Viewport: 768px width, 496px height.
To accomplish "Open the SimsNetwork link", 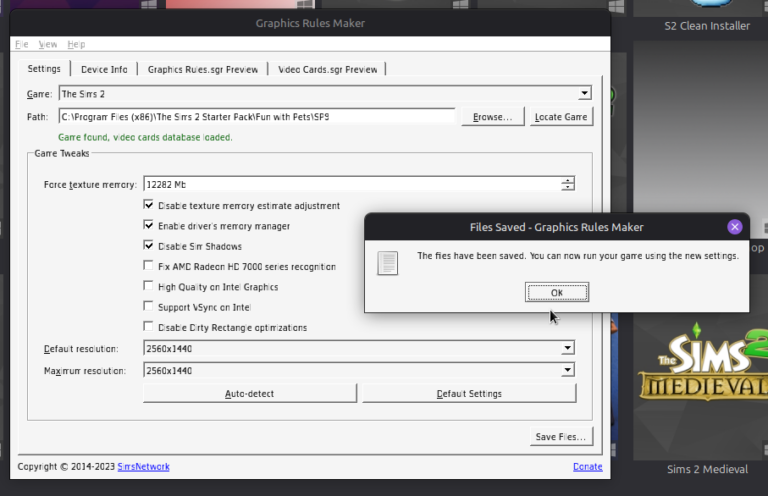I will point(144,467).
